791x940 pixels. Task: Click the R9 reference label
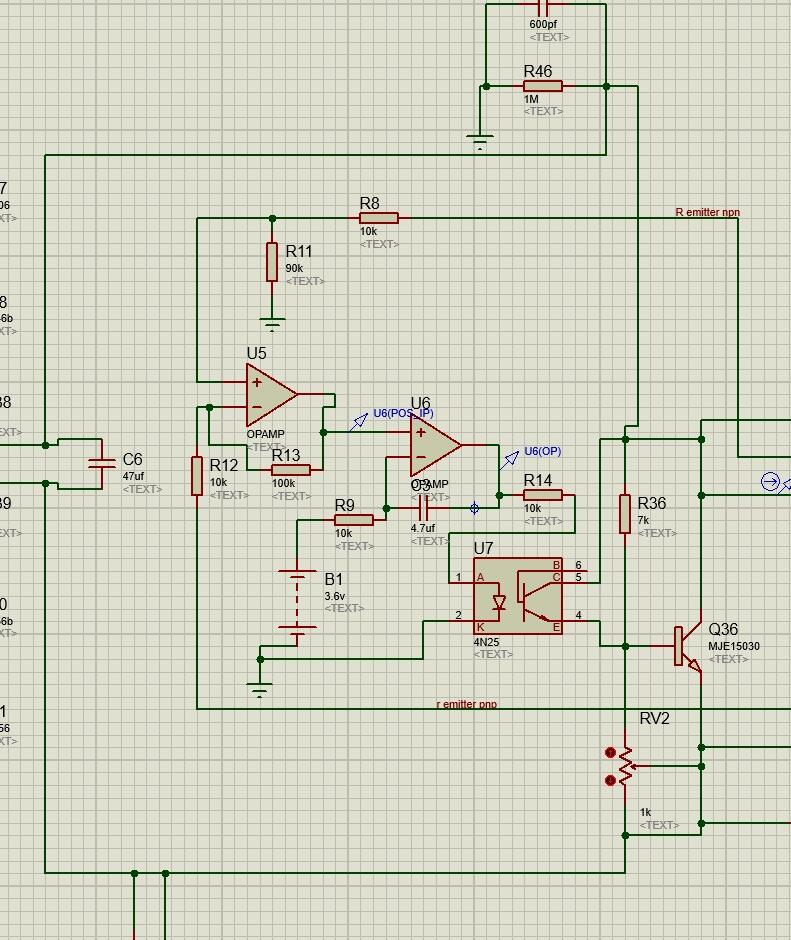(344, 505)
